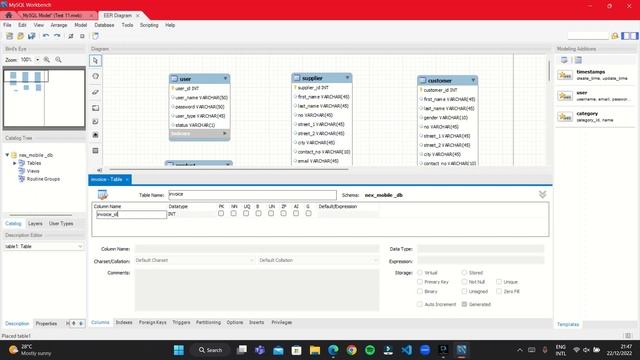Collapse the supplier table with its arrow

coord(347,78)
